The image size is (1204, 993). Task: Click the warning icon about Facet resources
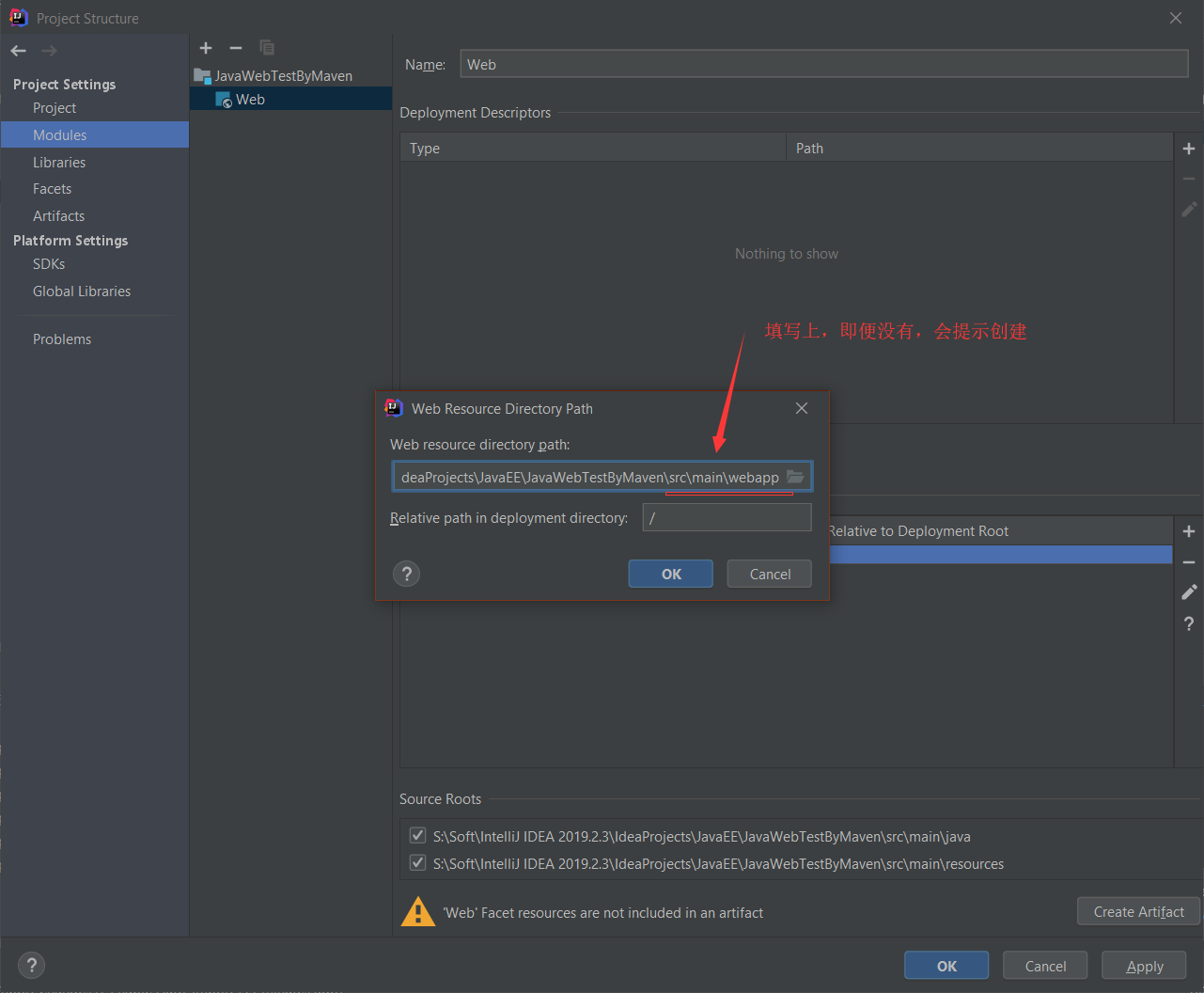(x=418, y=912)
